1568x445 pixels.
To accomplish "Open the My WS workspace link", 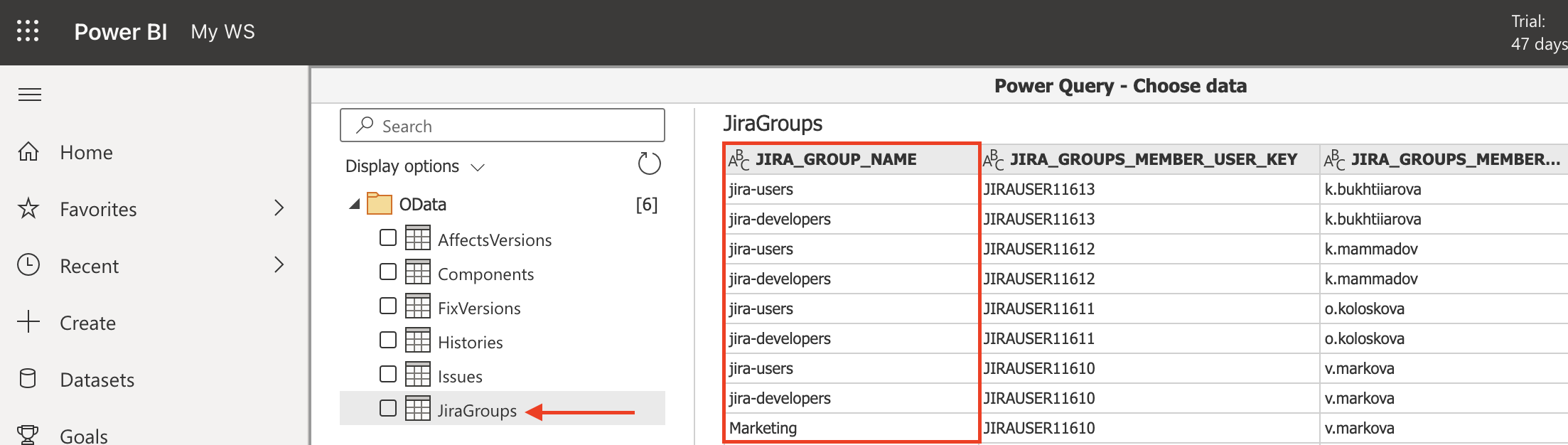I will click(x=222, y=32).
